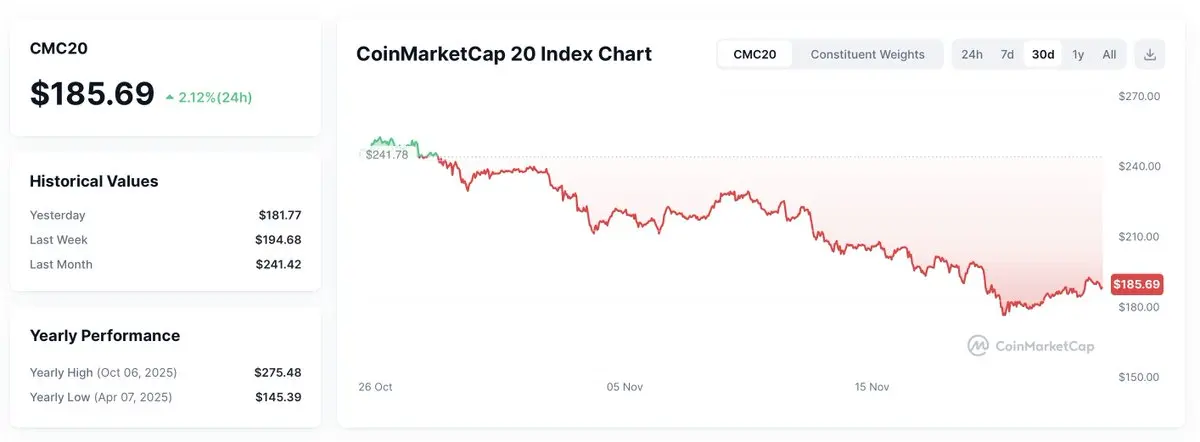This screenshot has width=1200, height=442.
Task: Click the CoinMarketCap watermark logo
Action: click(1031, 346)
